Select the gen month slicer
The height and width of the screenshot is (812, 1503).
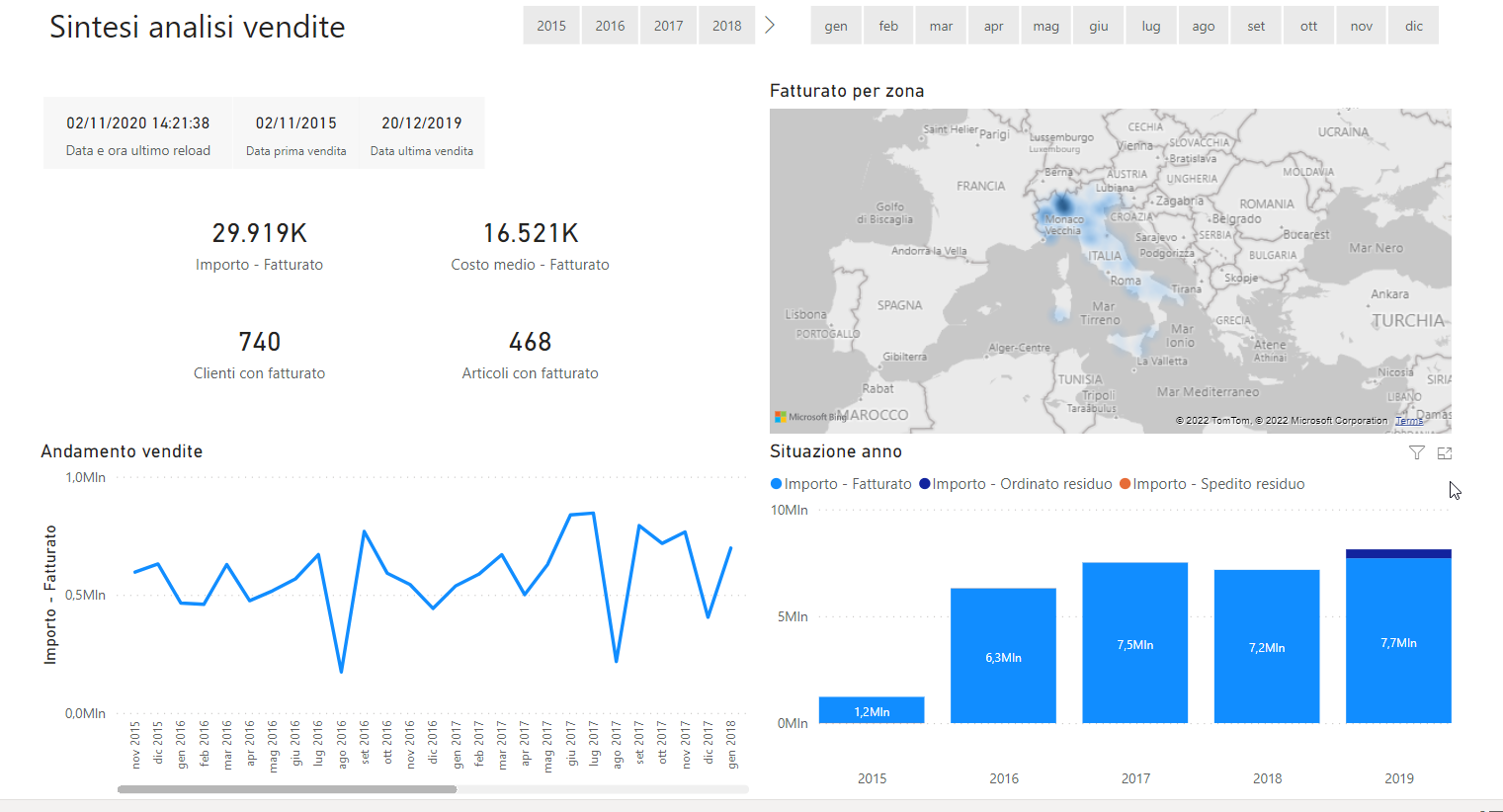[x=836, y=26]
